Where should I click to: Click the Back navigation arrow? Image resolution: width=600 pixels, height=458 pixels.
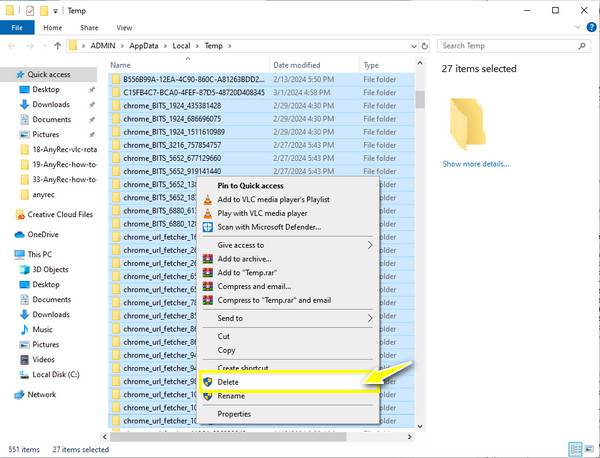click(x=12, y=46)
